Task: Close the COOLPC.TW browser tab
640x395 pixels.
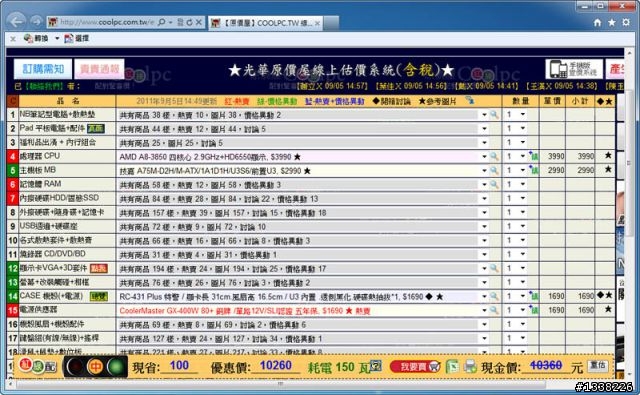Action: [317, 23]
